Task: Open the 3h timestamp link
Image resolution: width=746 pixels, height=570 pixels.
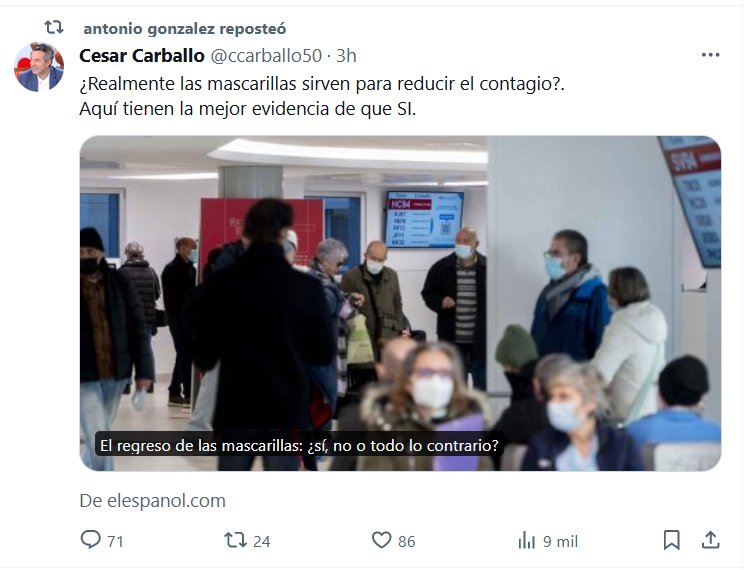Action: (x=346, y=56)
